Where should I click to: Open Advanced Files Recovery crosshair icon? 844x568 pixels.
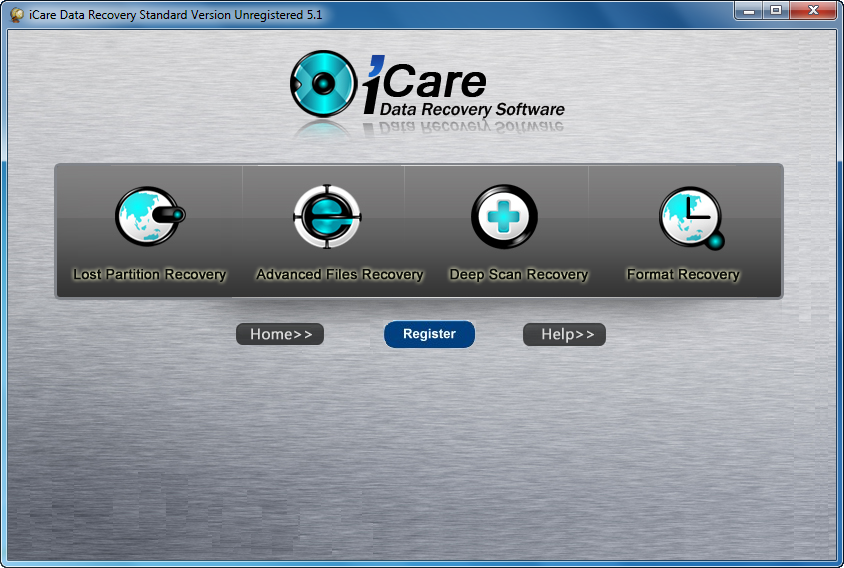point(327,216)
